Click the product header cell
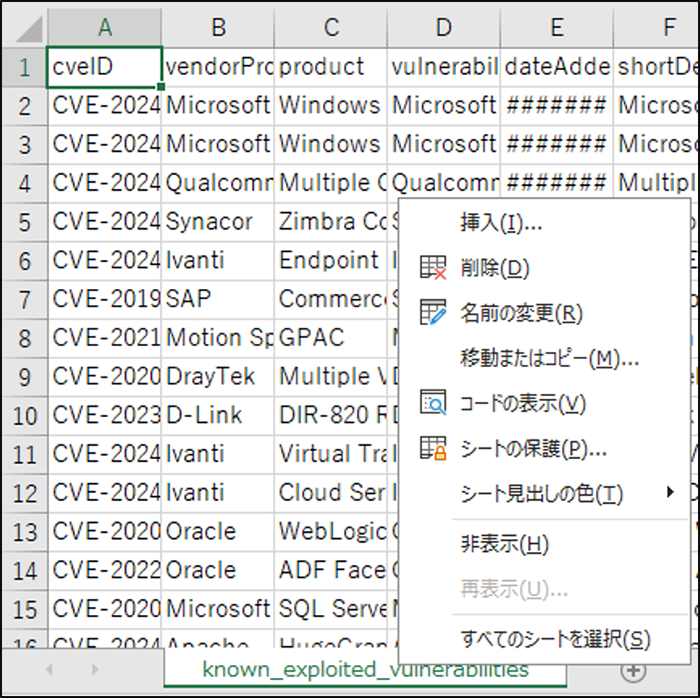 click(331, 67)
